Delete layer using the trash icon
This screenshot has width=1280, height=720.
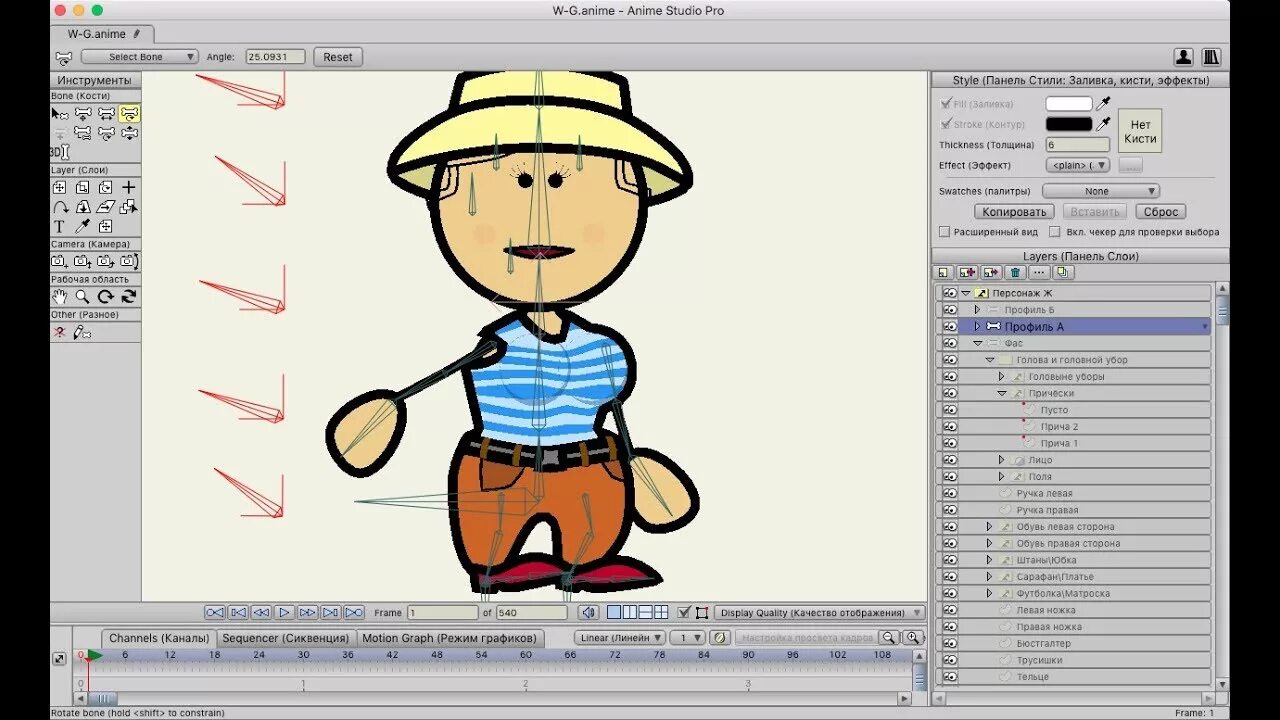click(1016, 272)
